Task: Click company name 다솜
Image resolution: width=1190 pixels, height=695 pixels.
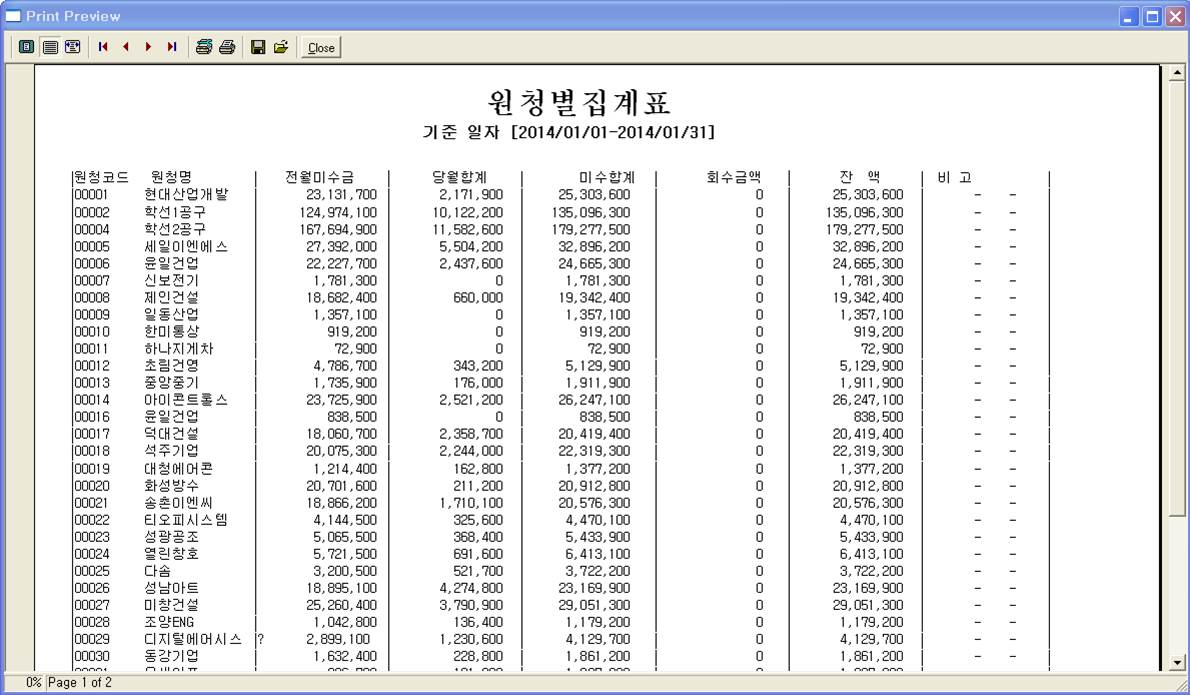Action: (158, 571)
